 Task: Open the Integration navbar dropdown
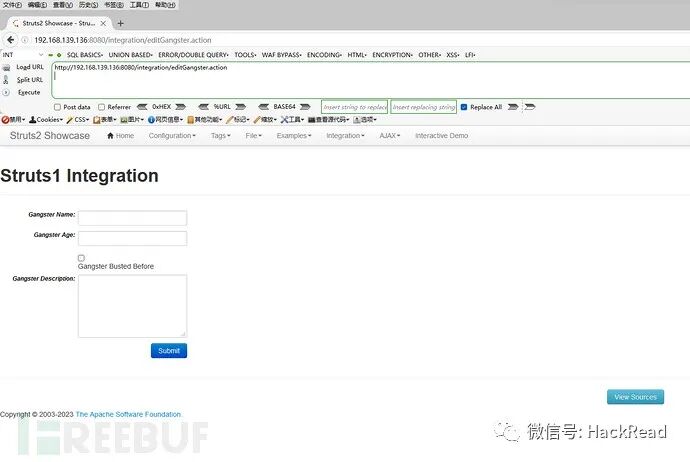[x=345, y=136]
